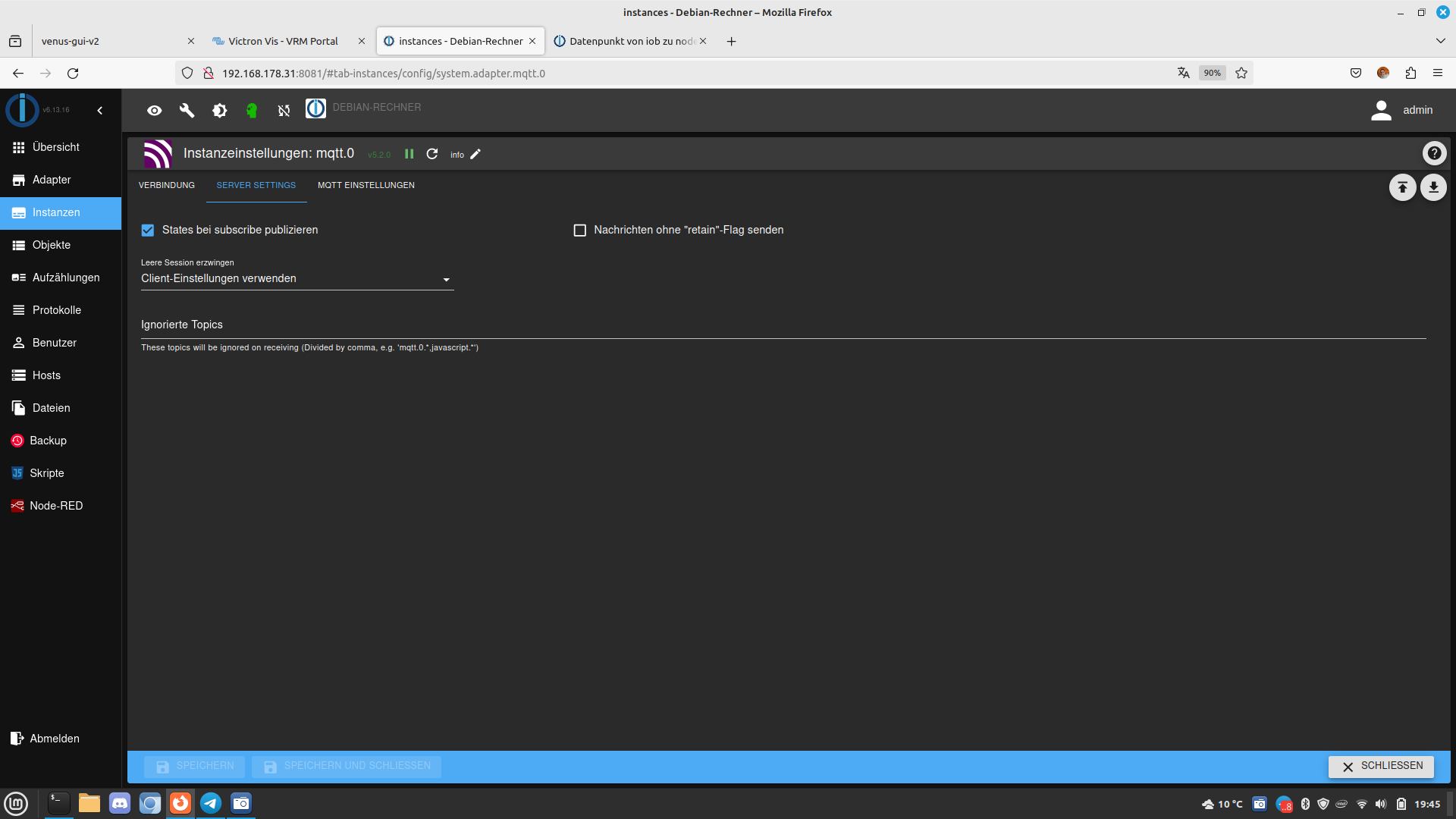This screenshot has height=819, width=1456.
Task: Enable Nachrichten ohne retain-Flag senden
Action: pos(580,230)
